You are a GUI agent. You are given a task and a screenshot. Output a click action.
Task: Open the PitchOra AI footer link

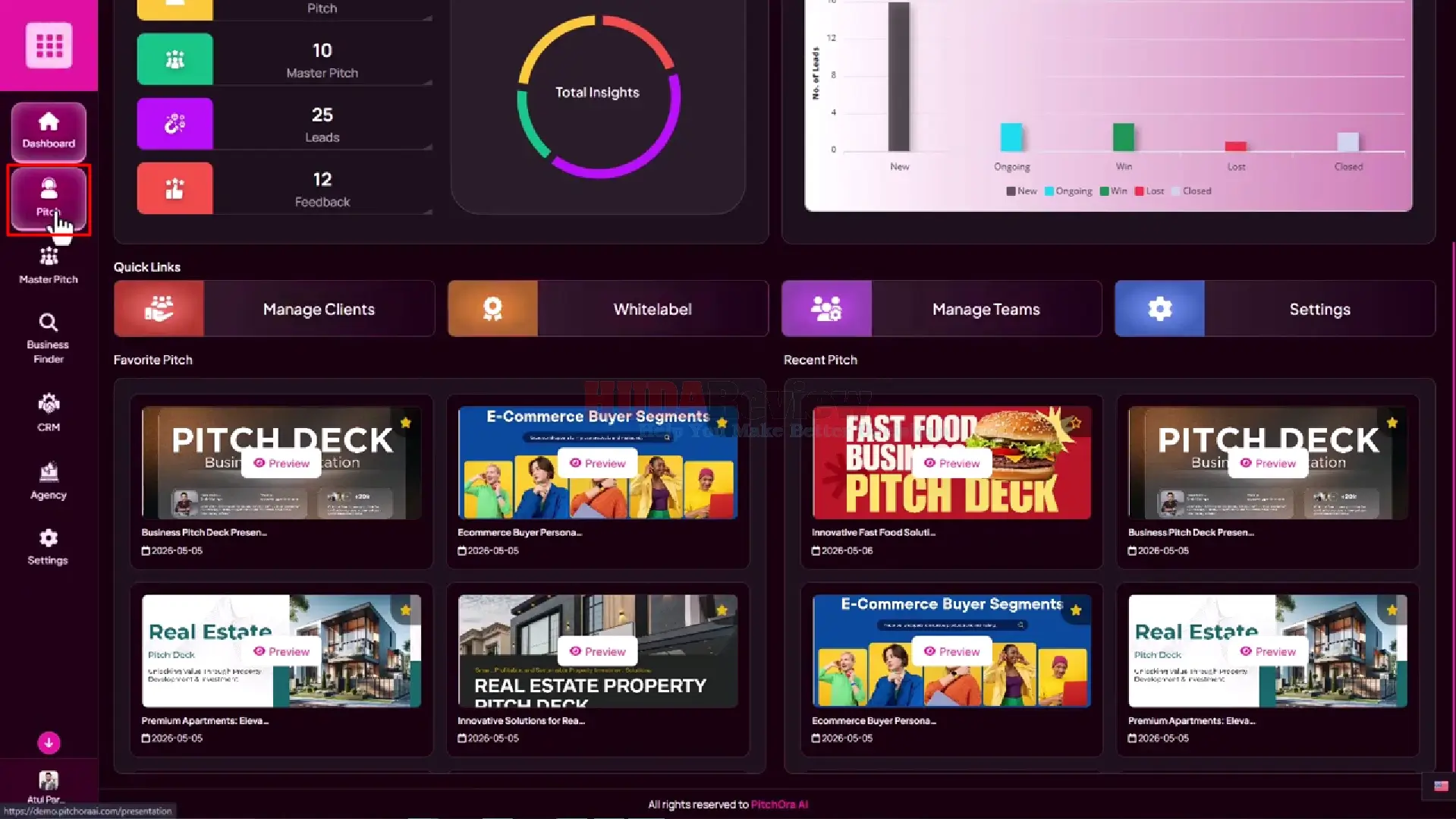tap(779, 805)
